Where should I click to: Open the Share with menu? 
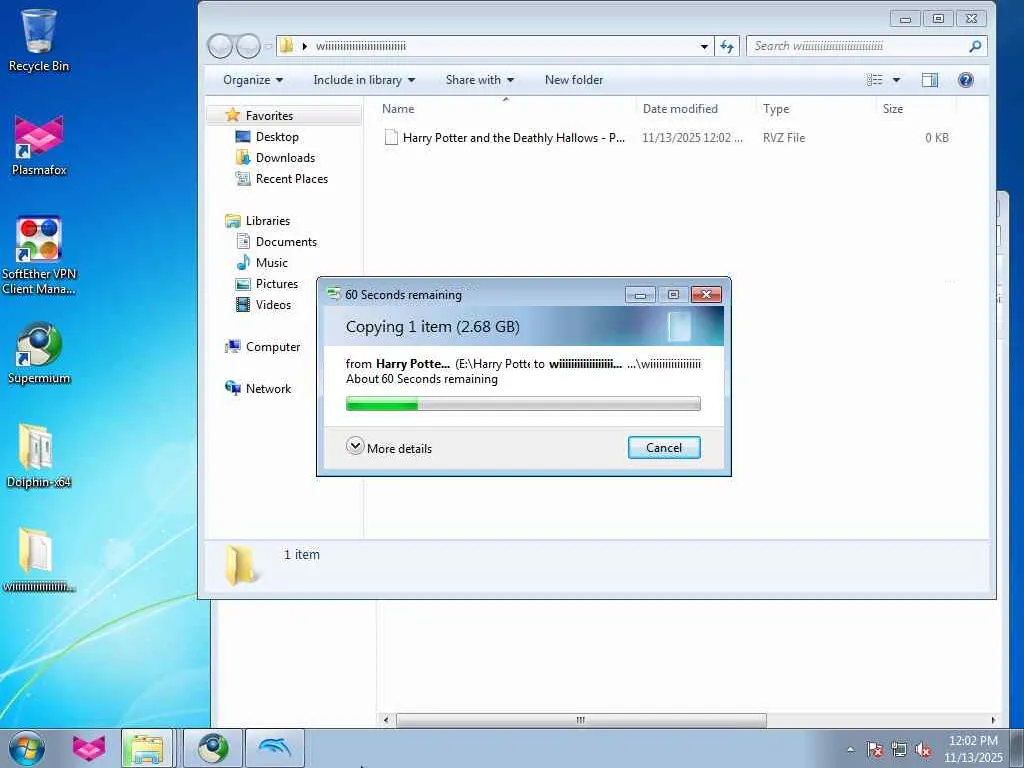click(x=479, y=80)
